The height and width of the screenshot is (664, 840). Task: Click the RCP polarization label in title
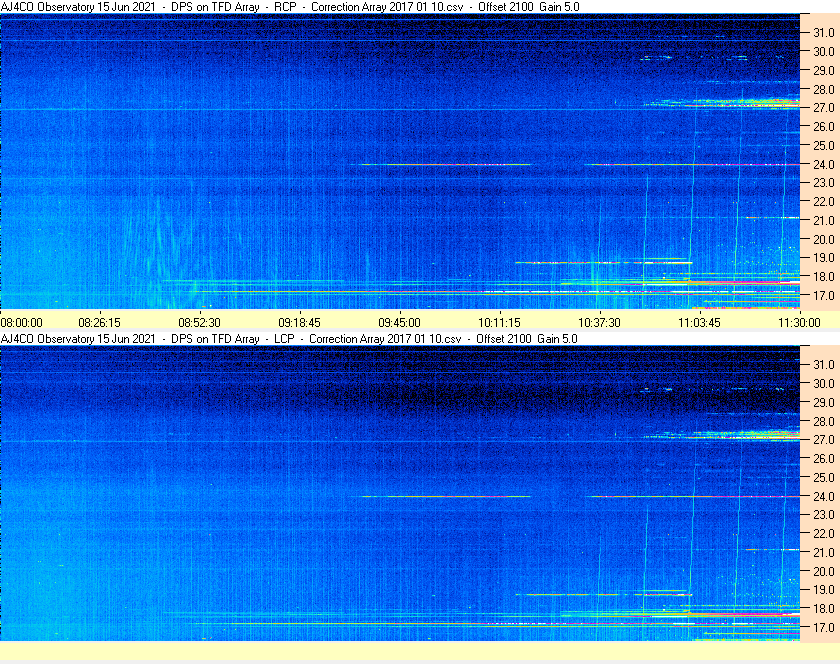[285, 7]
